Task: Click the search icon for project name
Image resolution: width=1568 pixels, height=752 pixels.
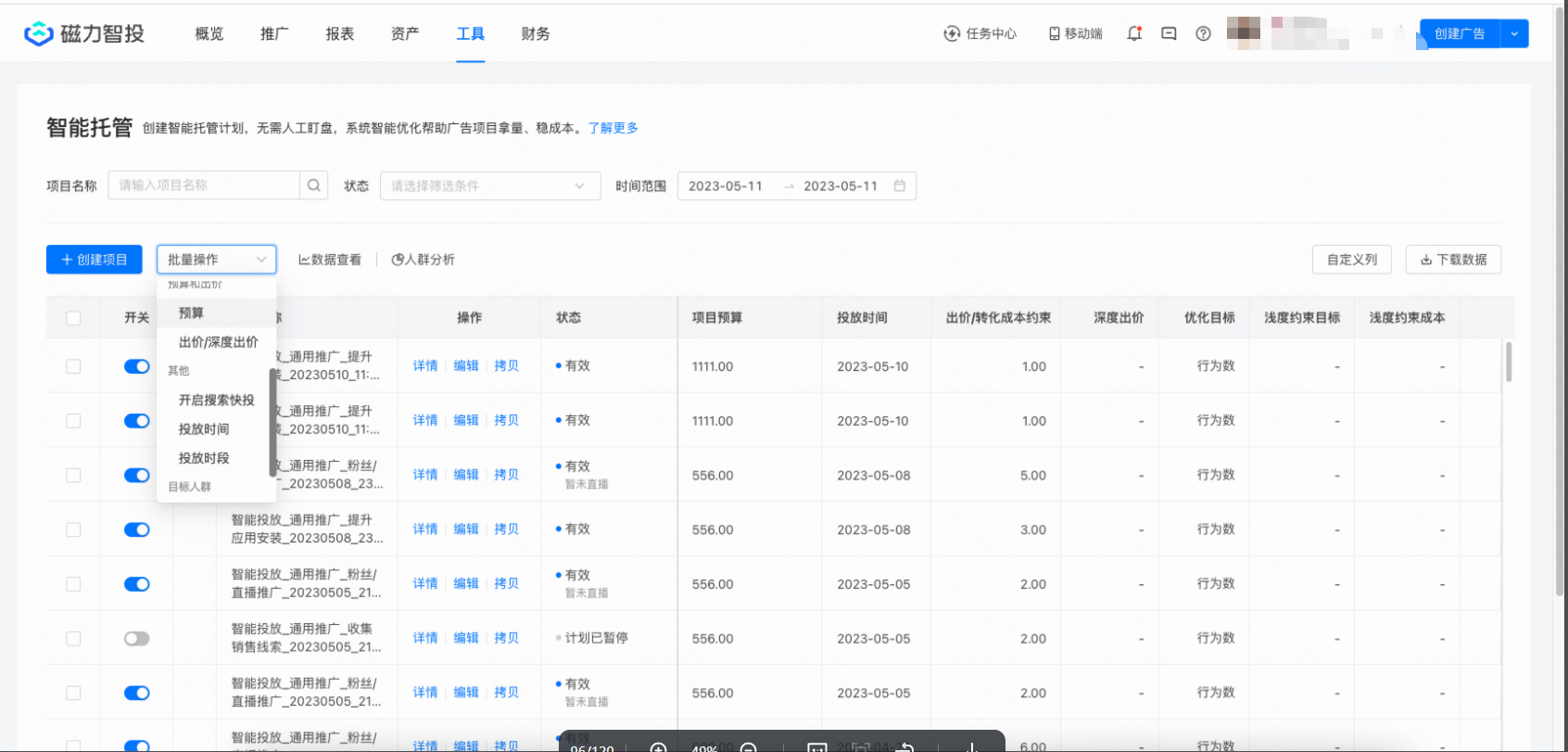Action: (314, 185)
